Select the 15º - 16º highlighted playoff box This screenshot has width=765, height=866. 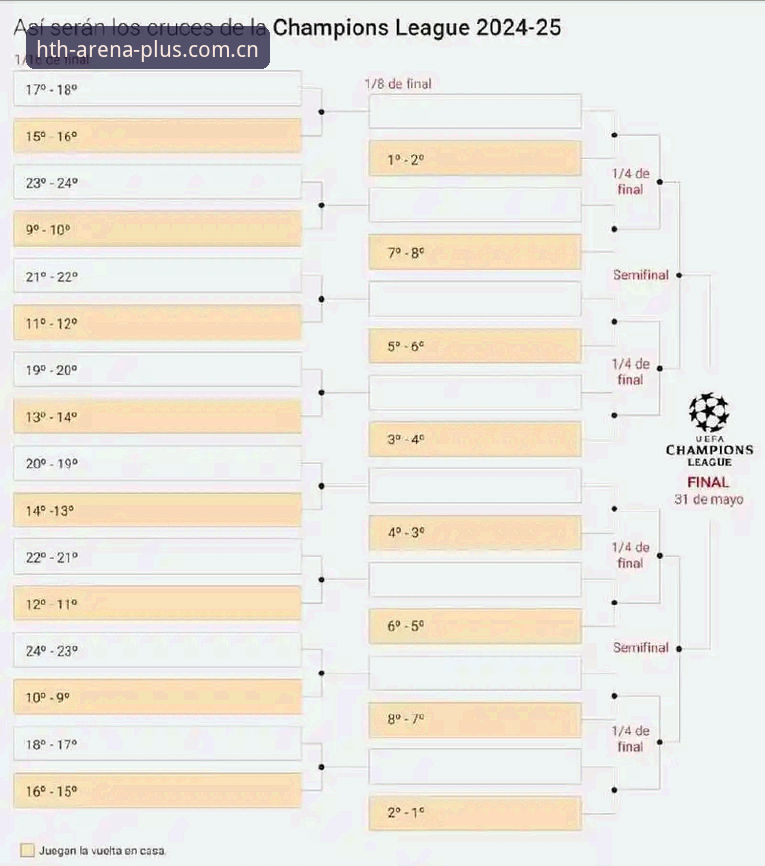[x=157, y=136]
